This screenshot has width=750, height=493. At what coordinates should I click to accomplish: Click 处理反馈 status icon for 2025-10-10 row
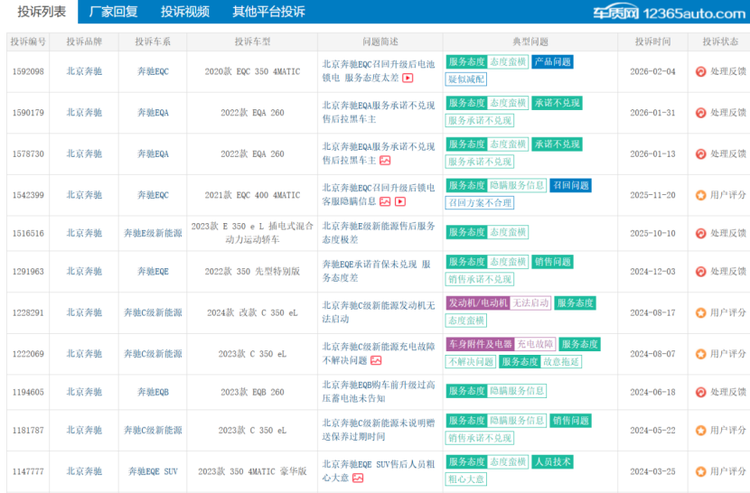click(x=701, y=233)
